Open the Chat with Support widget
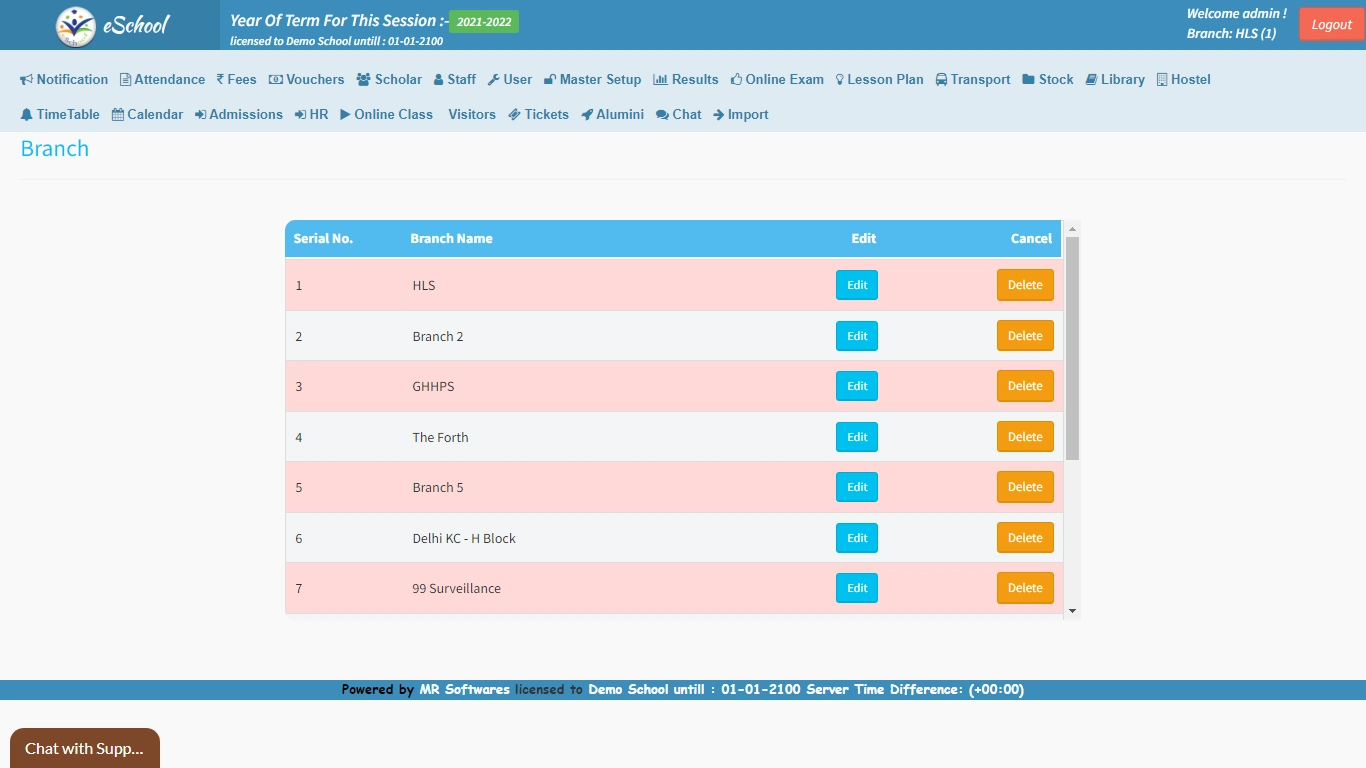 click(84, 748)
